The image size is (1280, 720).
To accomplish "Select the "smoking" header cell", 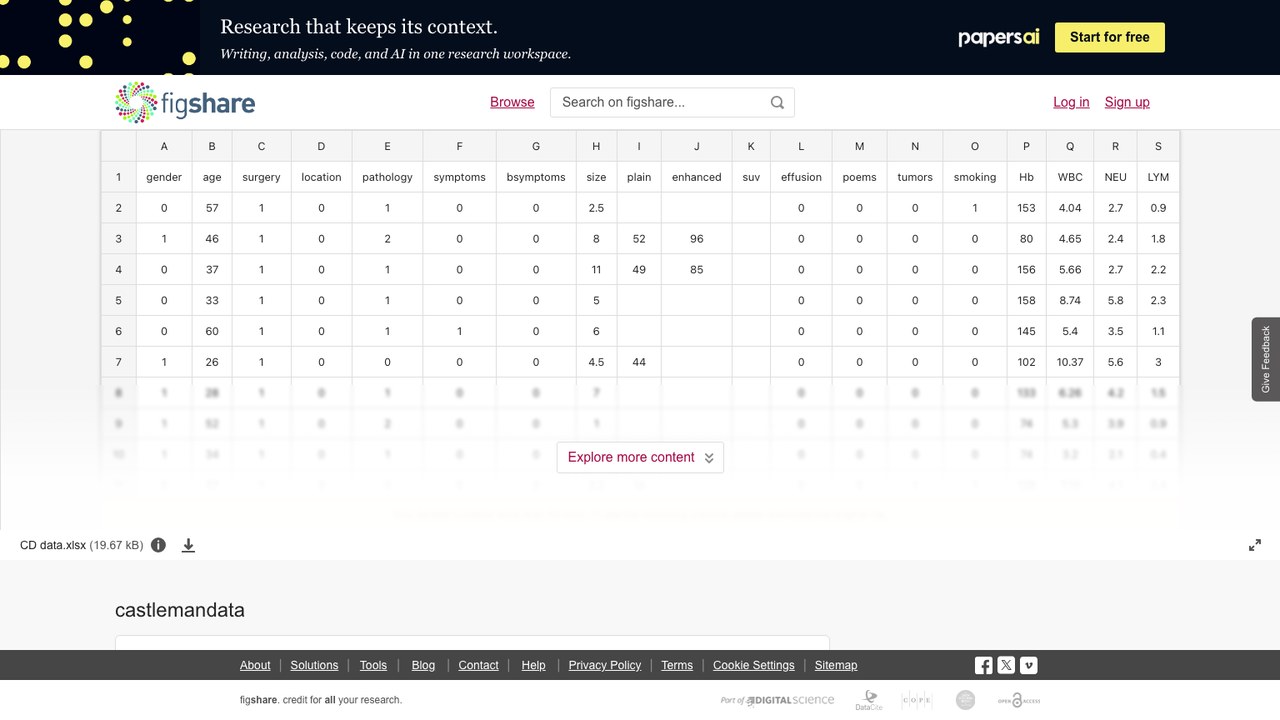I will click(x=975, y=177).
